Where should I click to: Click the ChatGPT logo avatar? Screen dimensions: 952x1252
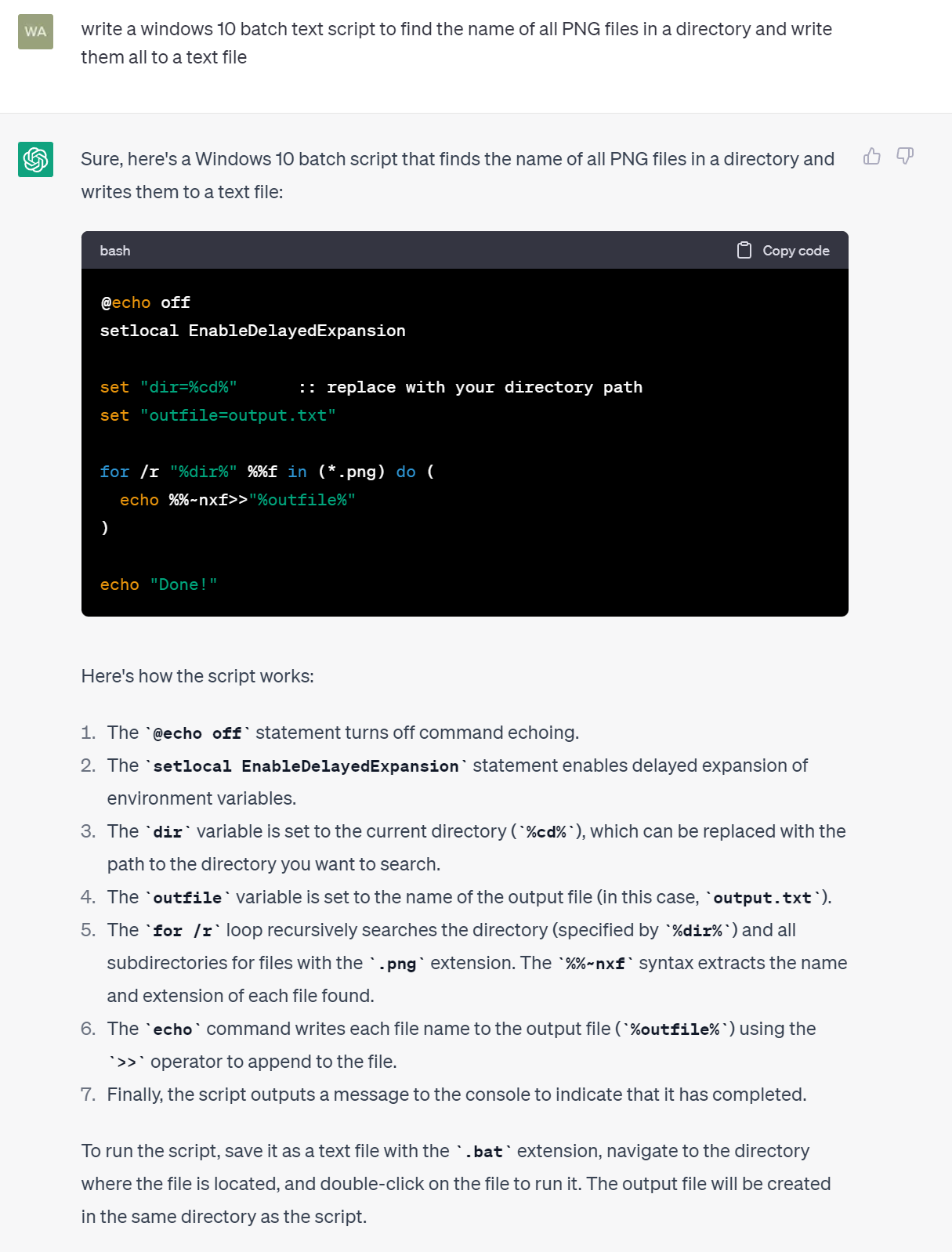[35, 159]
